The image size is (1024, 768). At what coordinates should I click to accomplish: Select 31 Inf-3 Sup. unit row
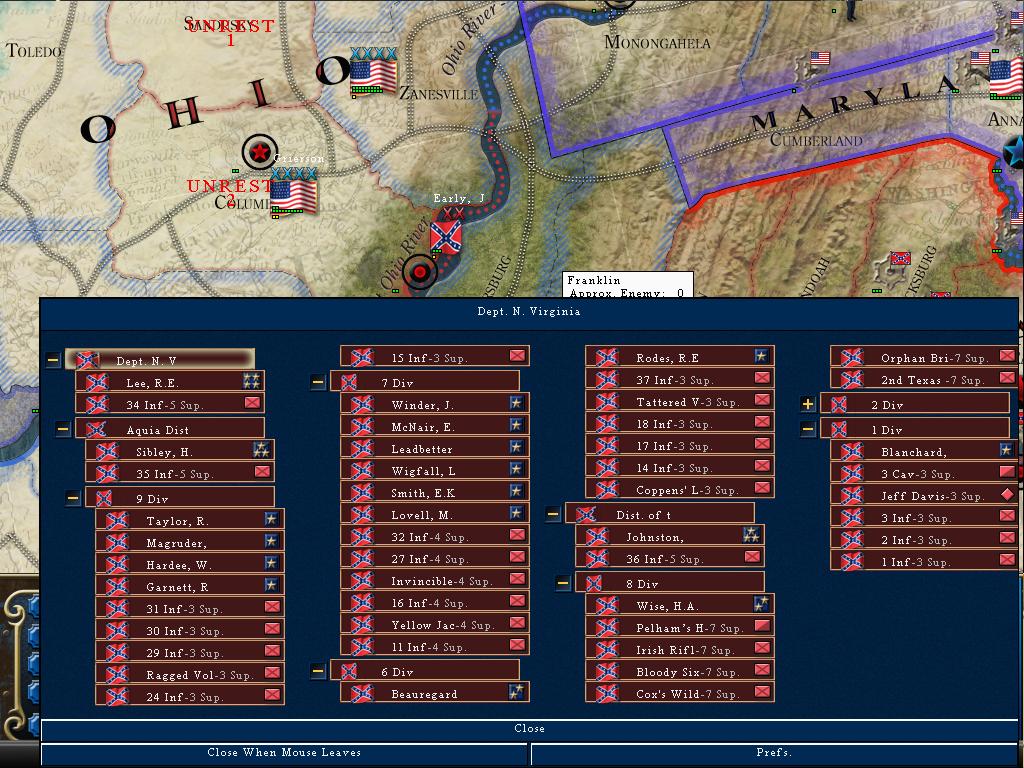pos(189,609)
